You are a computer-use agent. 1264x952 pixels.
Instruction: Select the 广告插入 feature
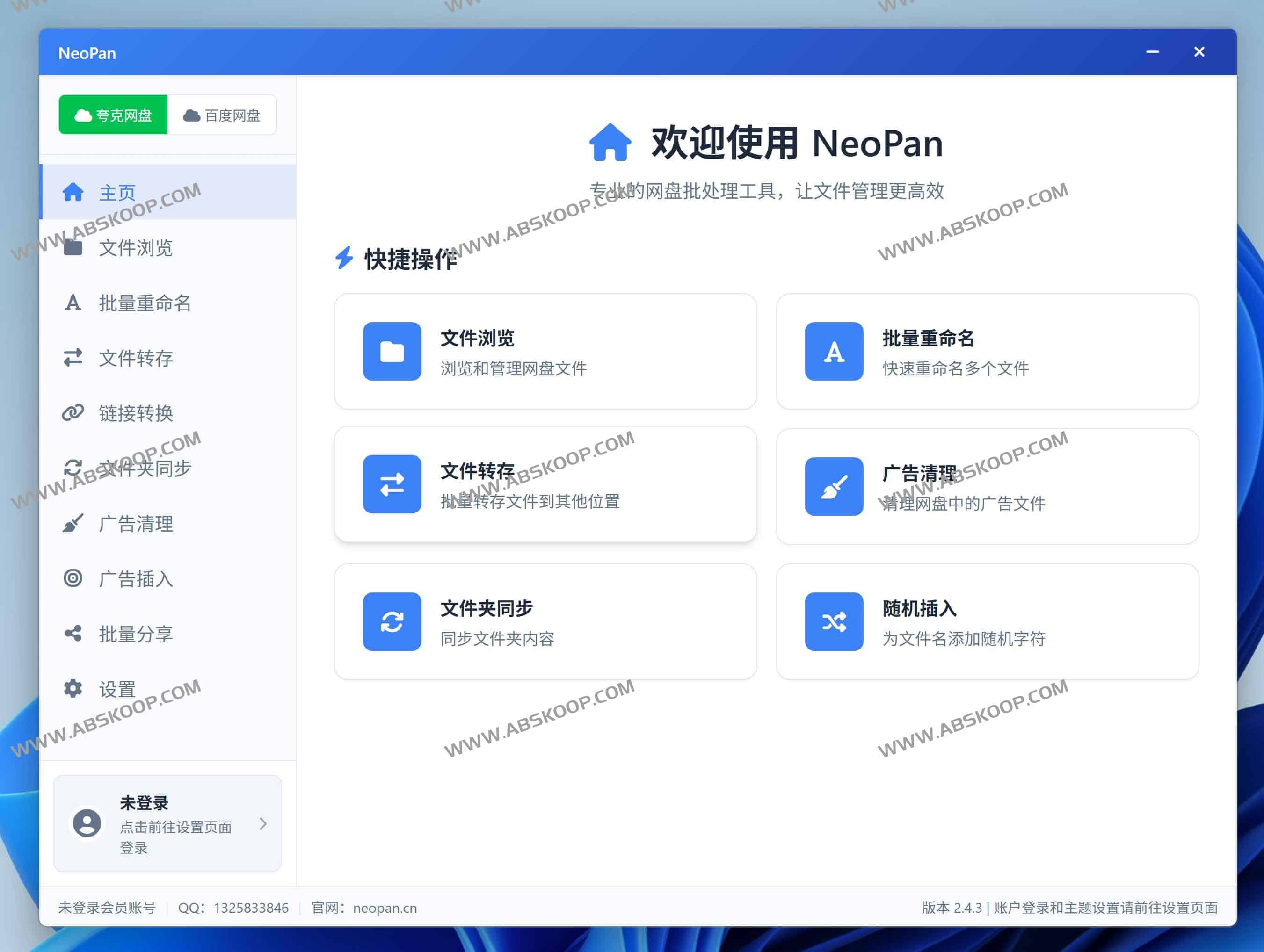[136, 578]
